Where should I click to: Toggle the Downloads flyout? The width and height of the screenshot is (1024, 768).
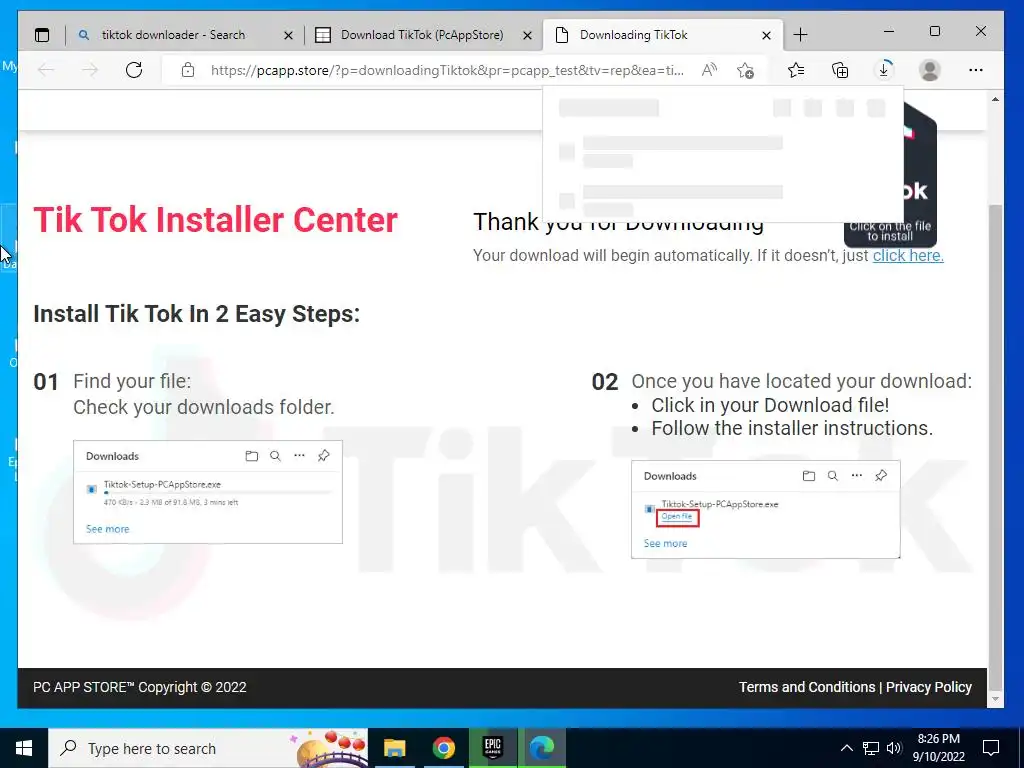coord(884,70)
